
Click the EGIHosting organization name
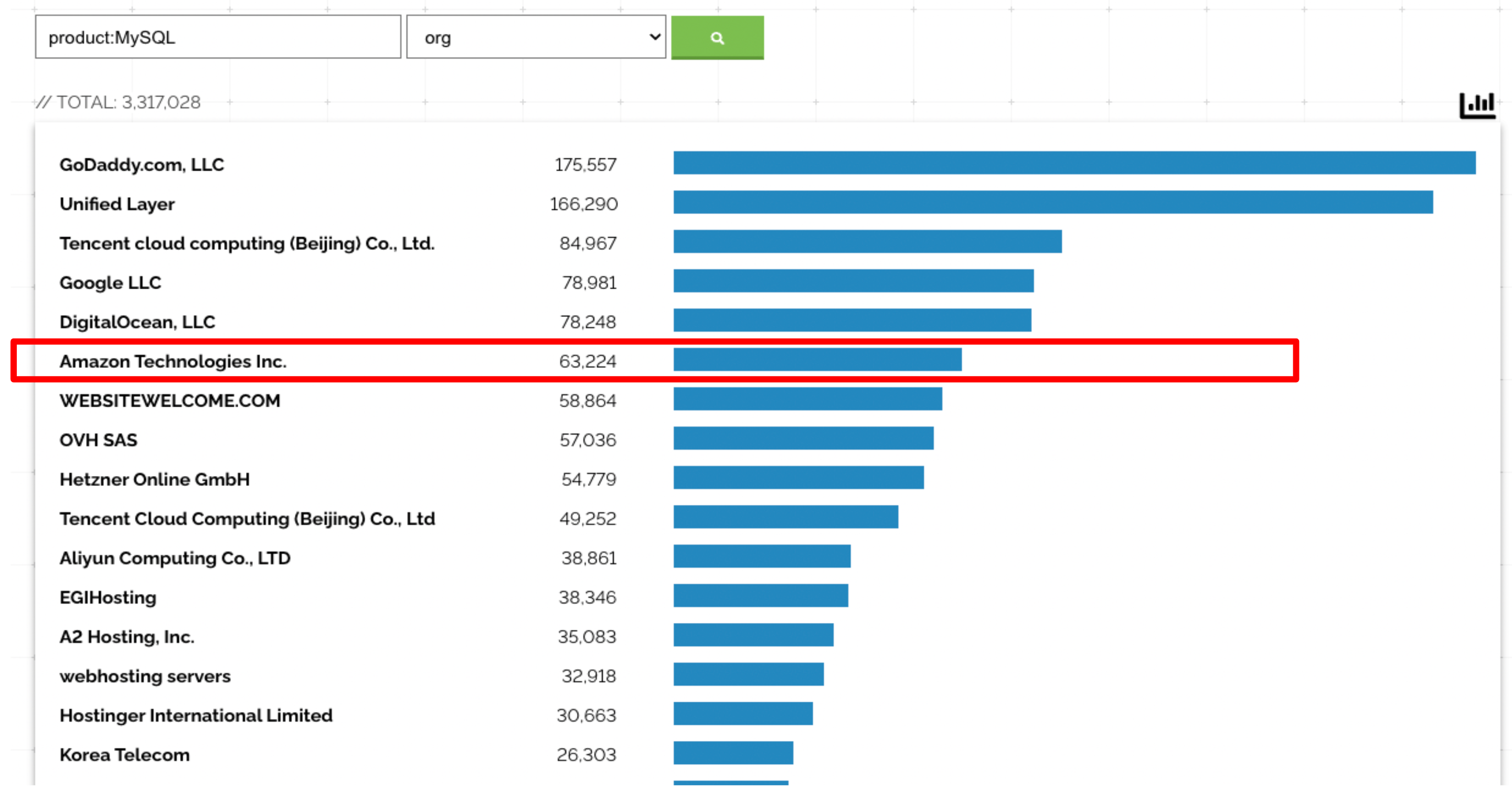pyautogui.click(x=108, y=597)
